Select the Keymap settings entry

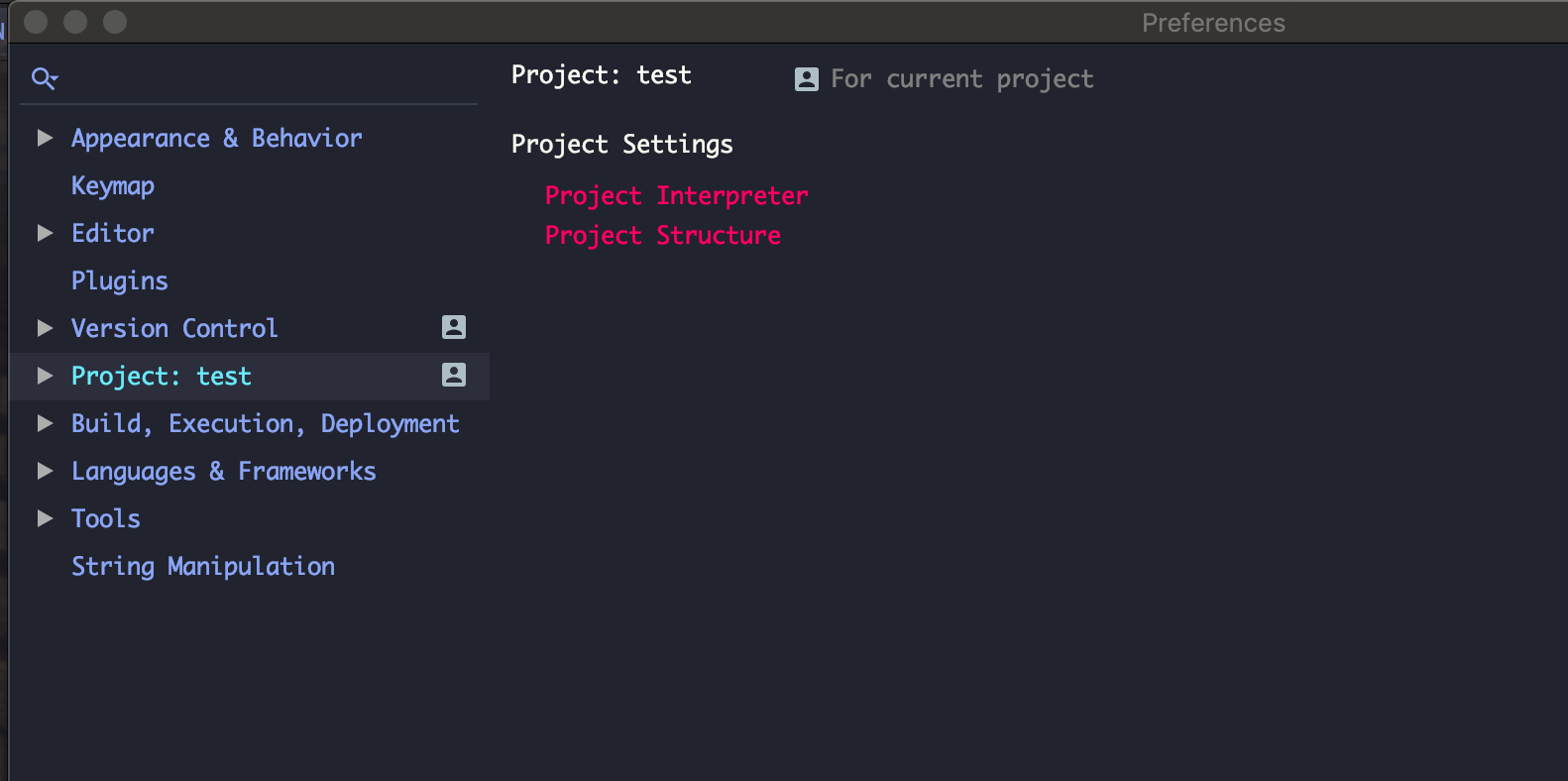[112, 185]
